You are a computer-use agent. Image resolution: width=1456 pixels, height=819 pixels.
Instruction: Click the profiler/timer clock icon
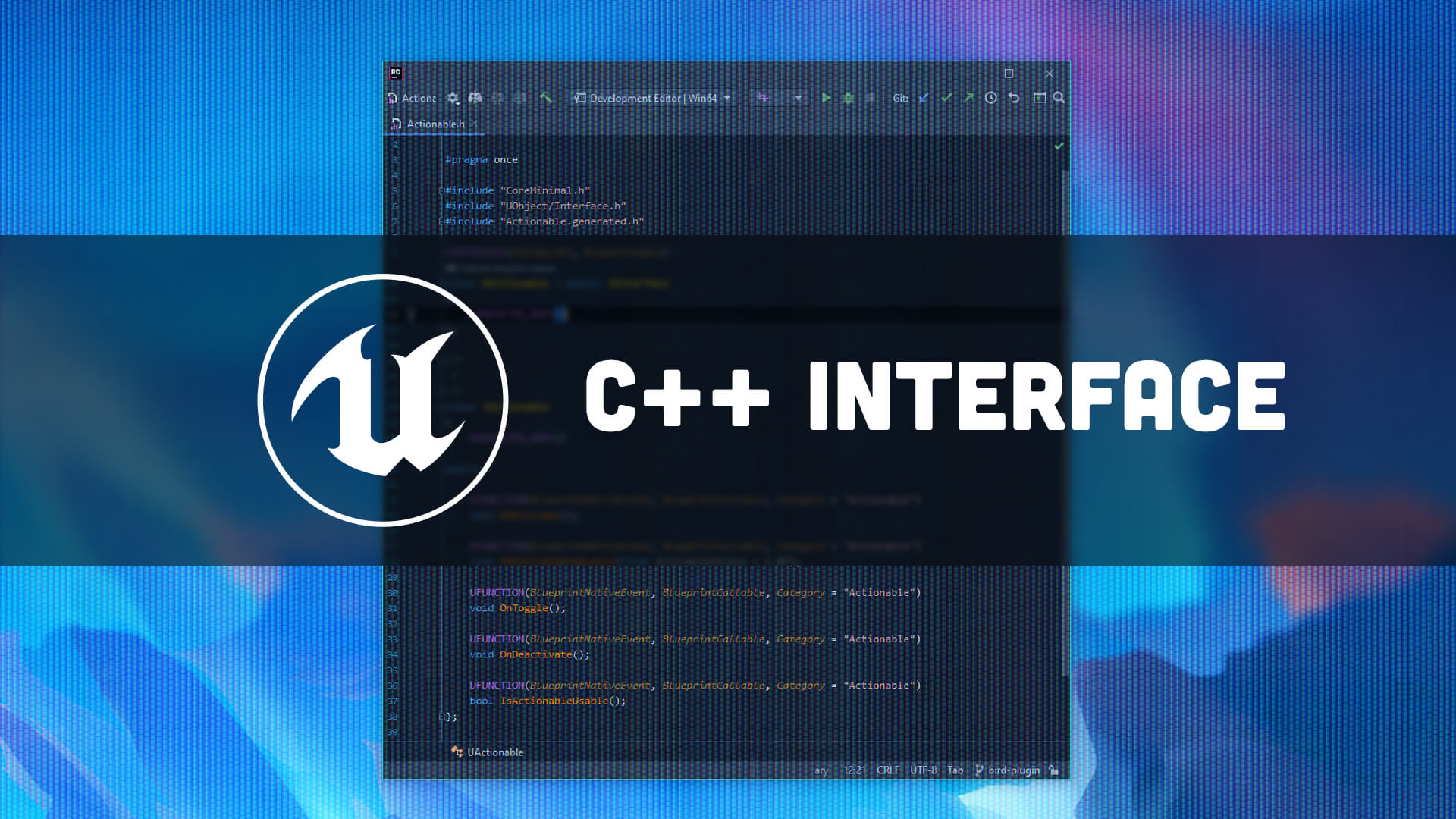point(991,97)
